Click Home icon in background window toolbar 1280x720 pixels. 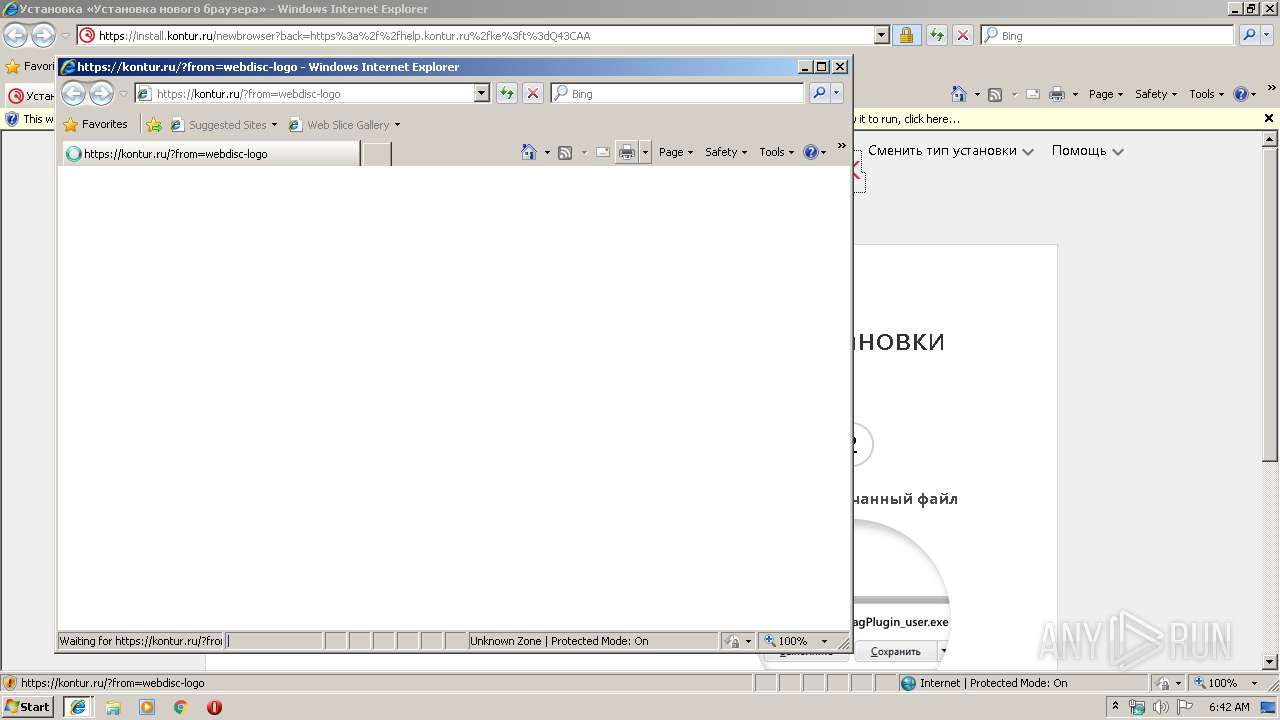959,94
